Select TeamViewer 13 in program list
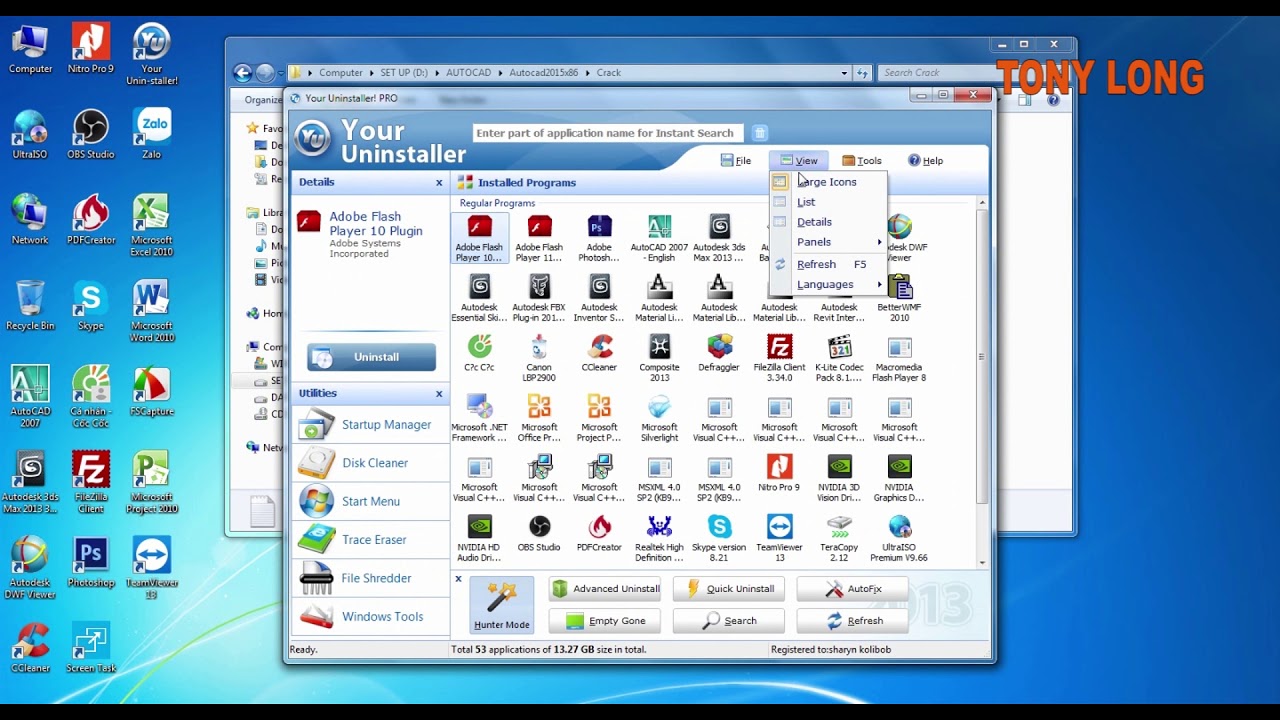 779,538
